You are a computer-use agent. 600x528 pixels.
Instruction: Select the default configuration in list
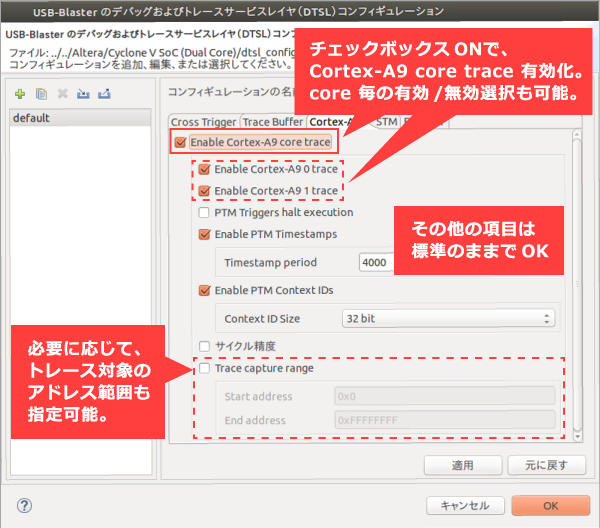point(30,118)
